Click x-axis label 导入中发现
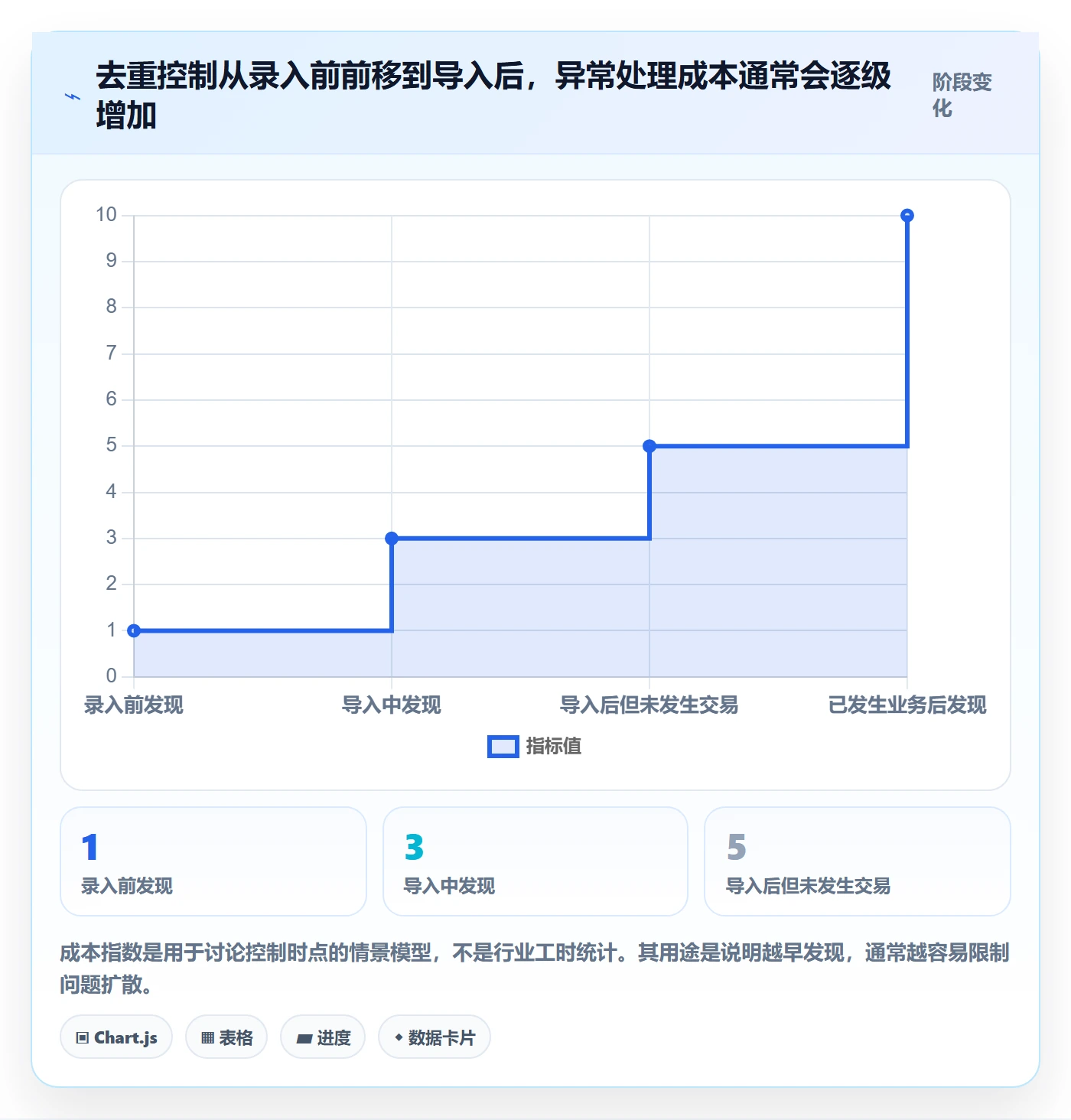This screenshot has width=1071, height=1120. coord(392,705)
